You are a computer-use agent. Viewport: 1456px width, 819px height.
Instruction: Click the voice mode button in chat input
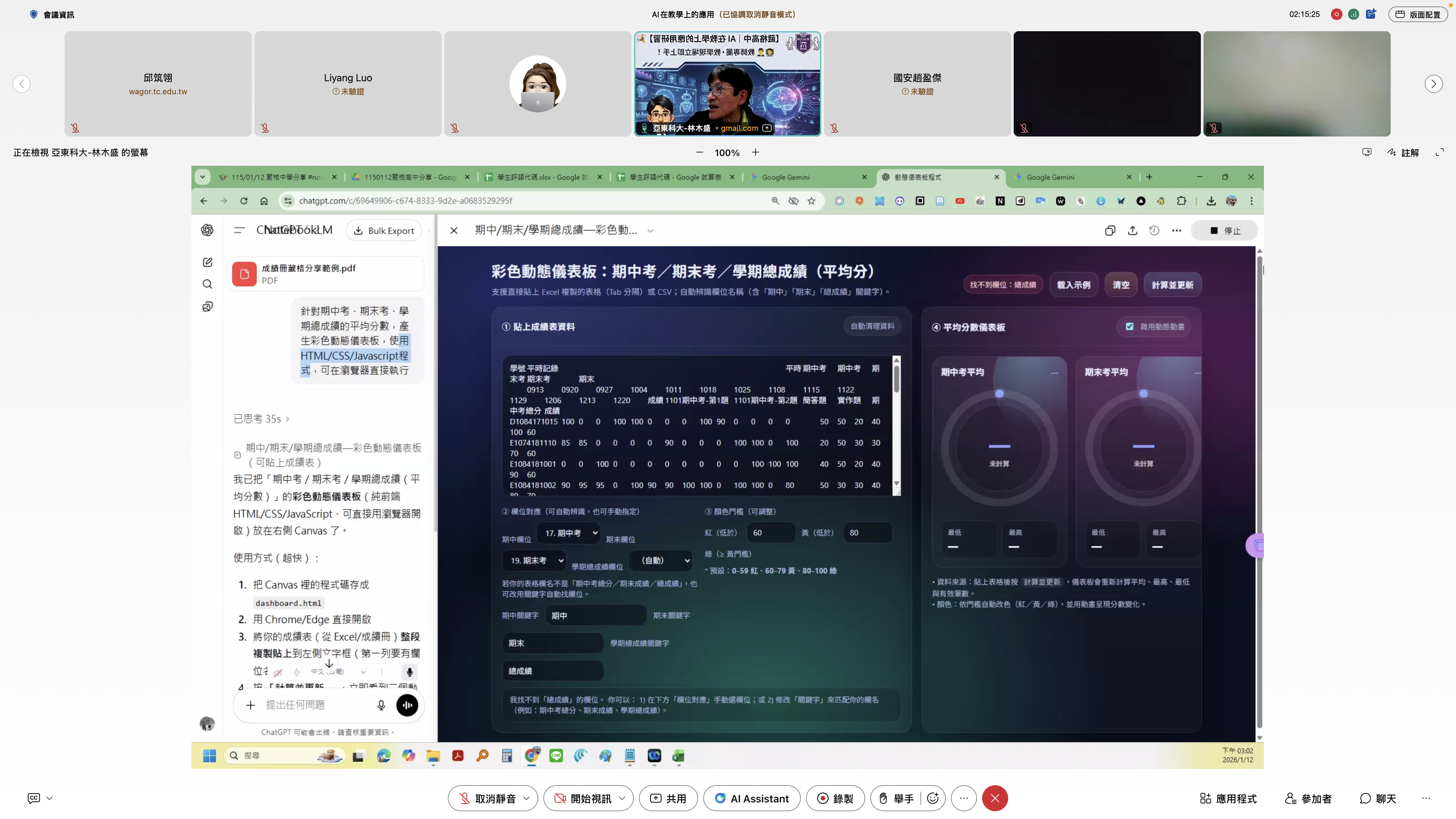[x=407, y=705]
